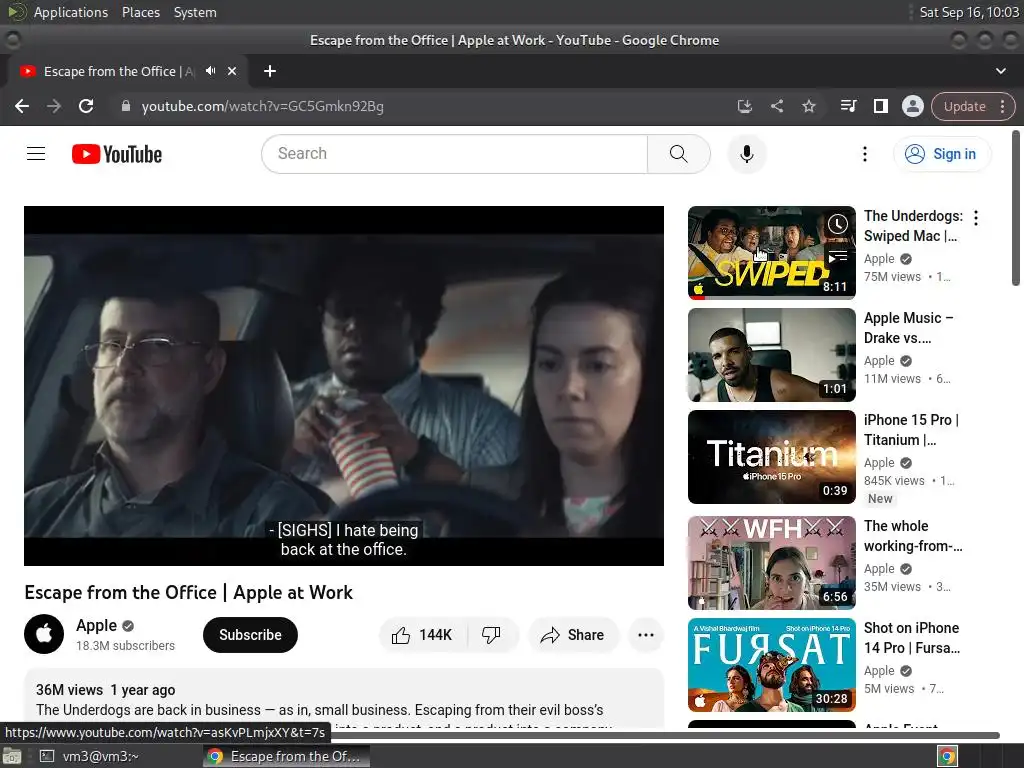Mute the tab via speaker icon
1024x768 pixels.
click(210, 71)
